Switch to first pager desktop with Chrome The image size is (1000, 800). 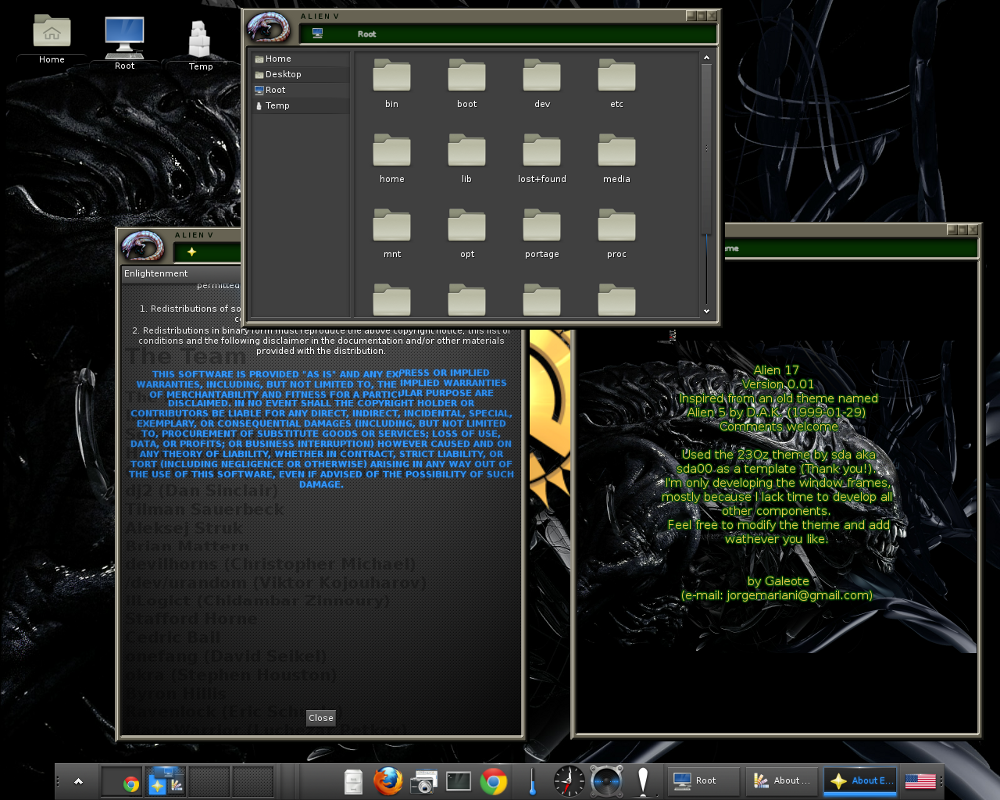(122, 781)
